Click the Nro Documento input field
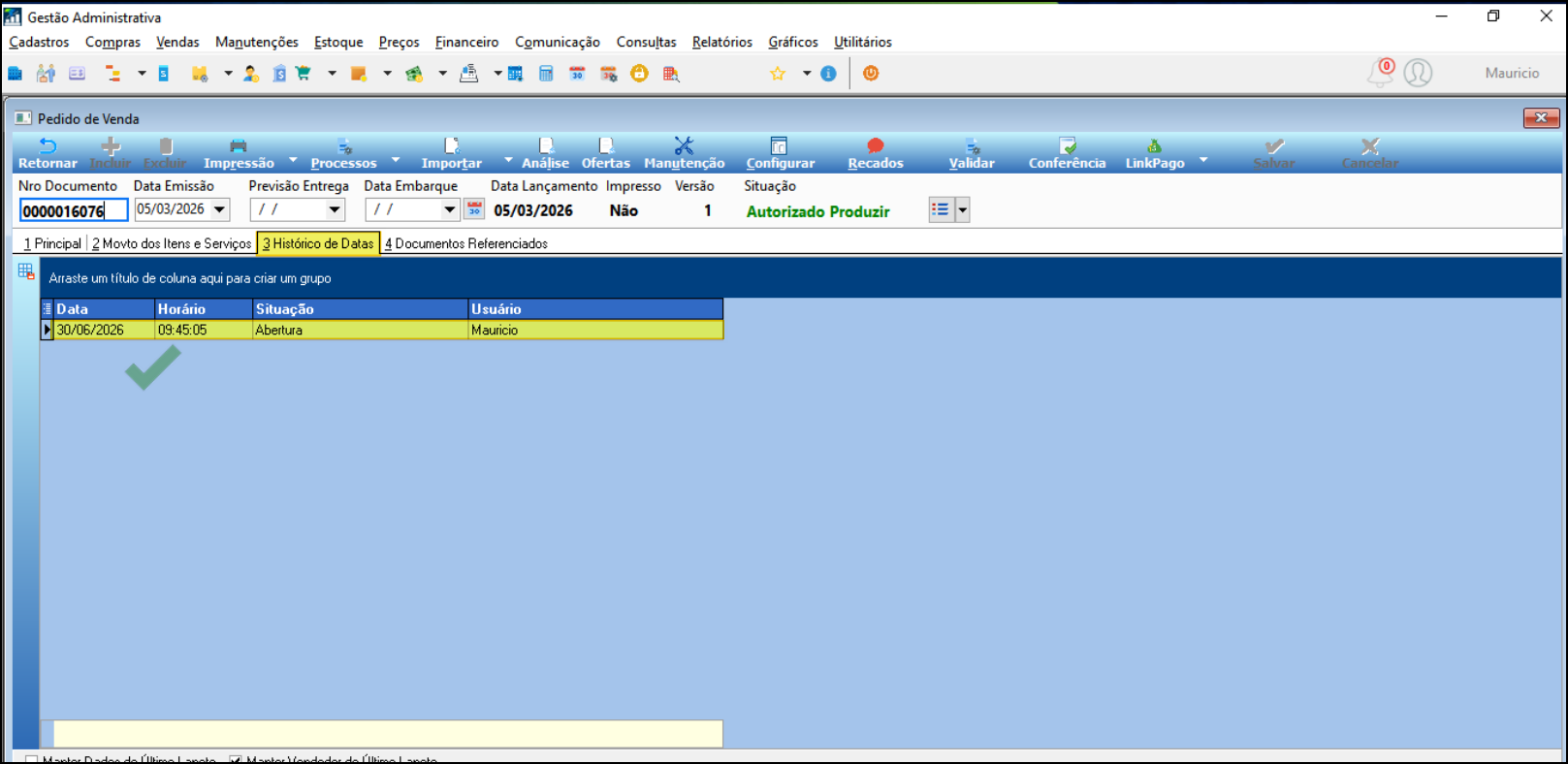 [74, 210]
